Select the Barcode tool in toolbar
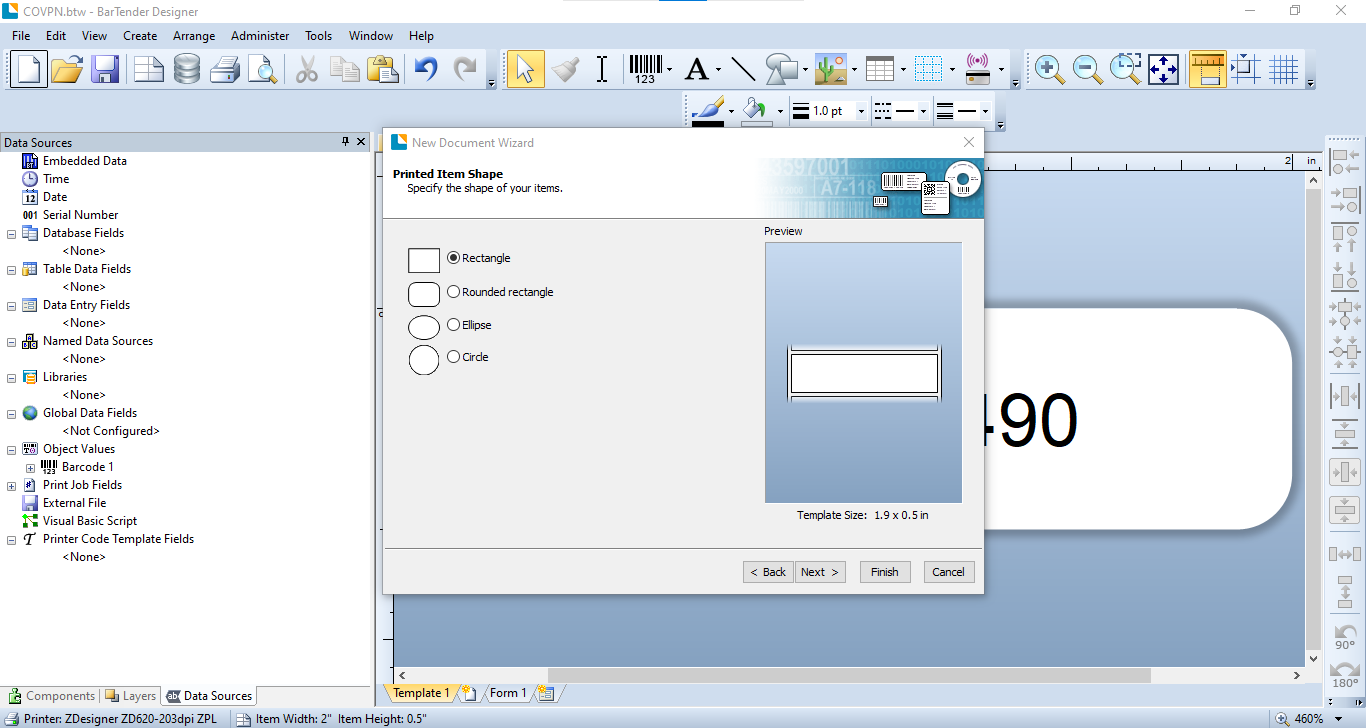The width and height of the screenshot is (1366, 728). (645, 69)
